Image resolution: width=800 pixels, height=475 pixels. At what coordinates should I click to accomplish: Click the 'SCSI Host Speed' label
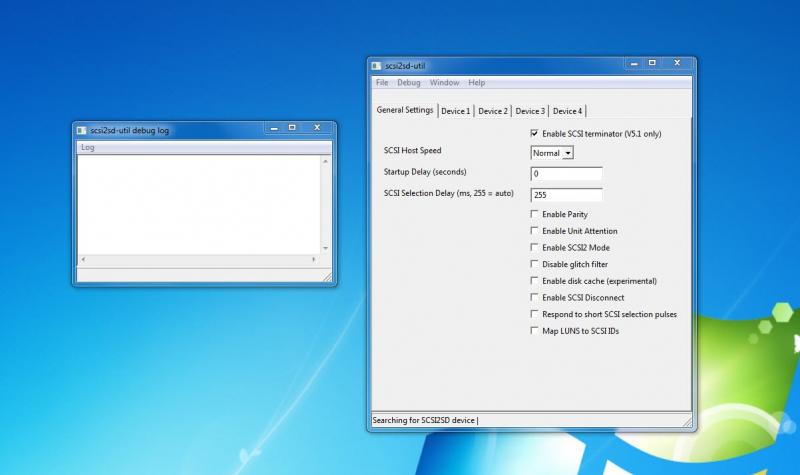[x=412, y=151]
